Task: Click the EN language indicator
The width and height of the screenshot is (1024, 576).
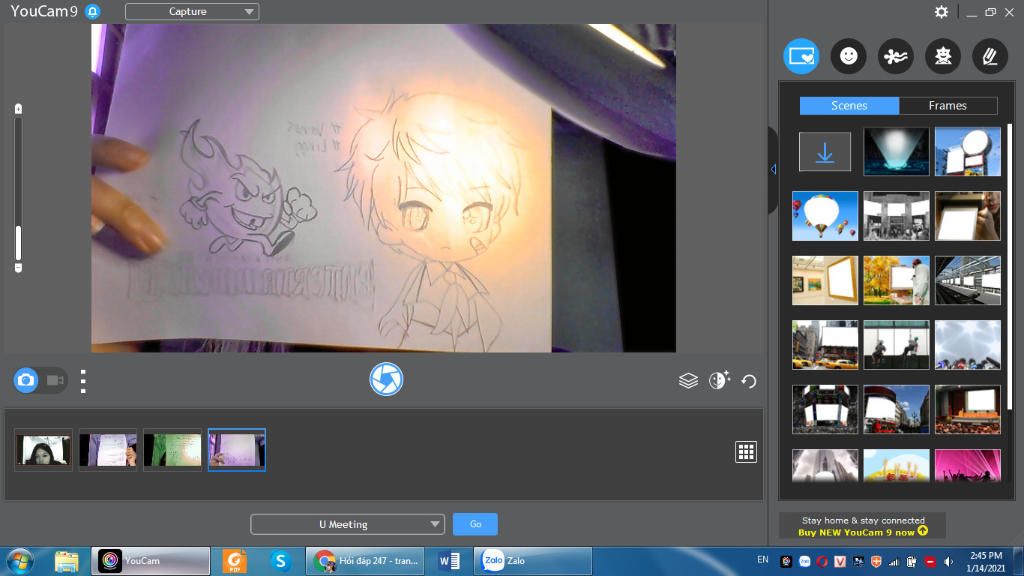Action: click(763, 560)
